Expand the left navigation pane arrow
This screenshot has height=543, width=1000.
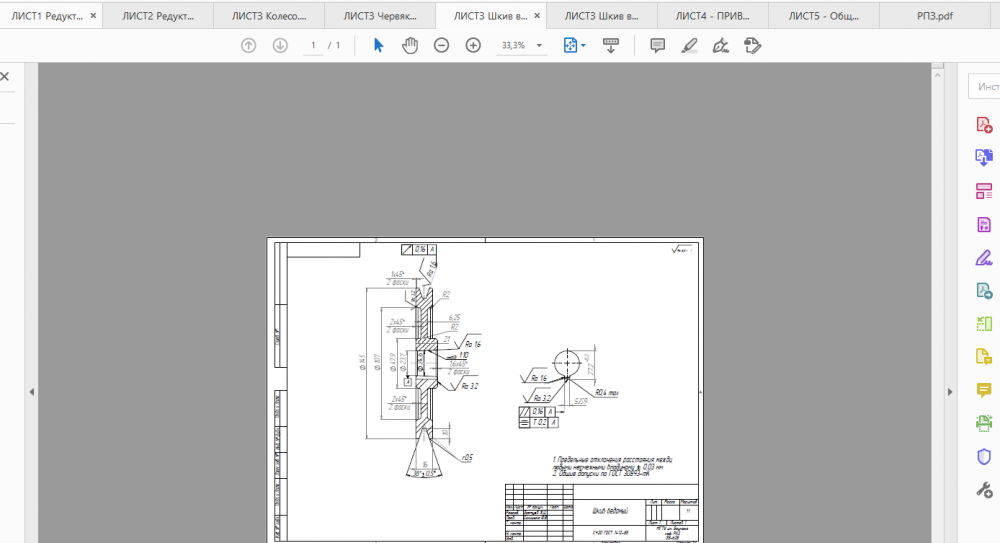coord(32,391)
